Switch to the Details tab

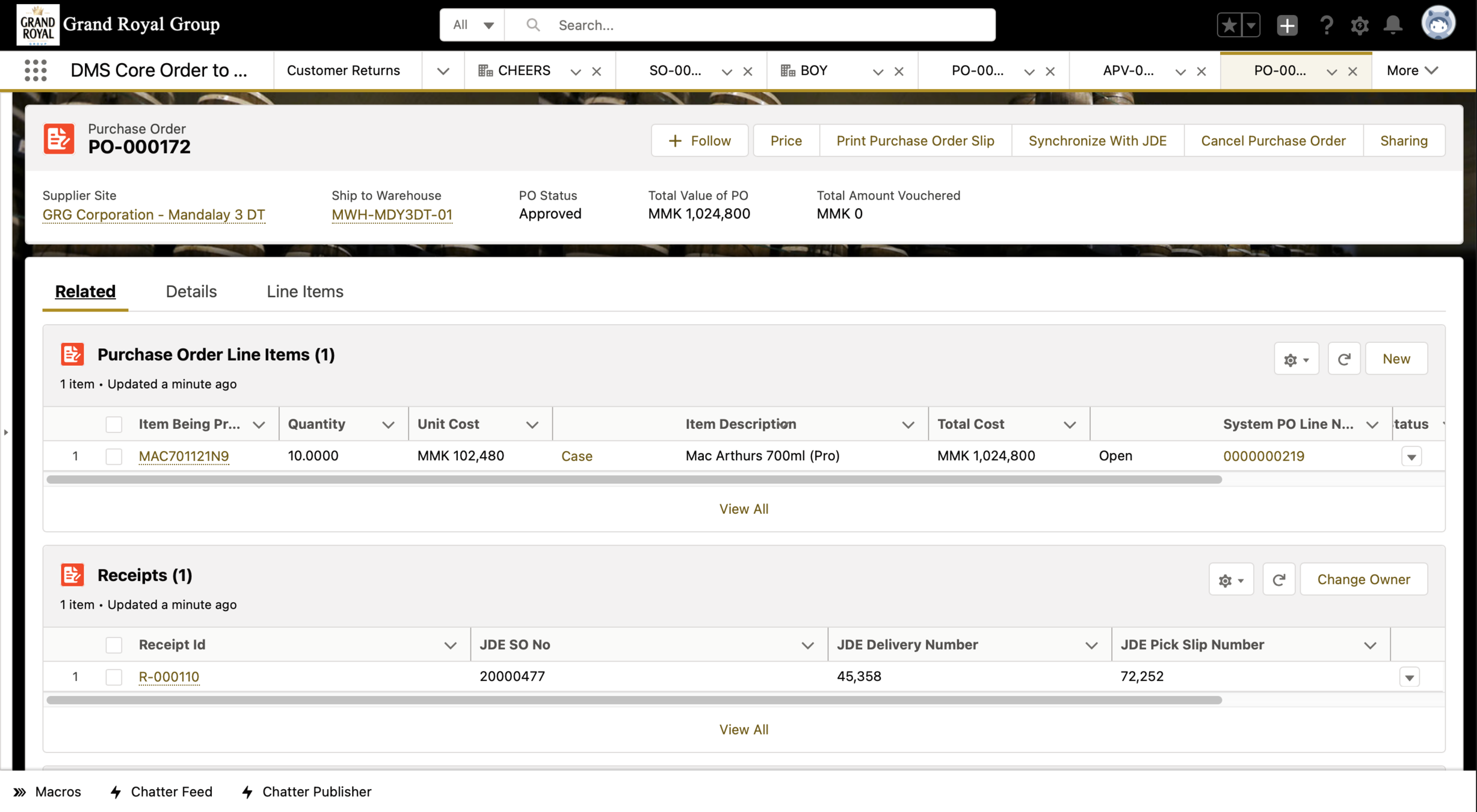point(191,291)
